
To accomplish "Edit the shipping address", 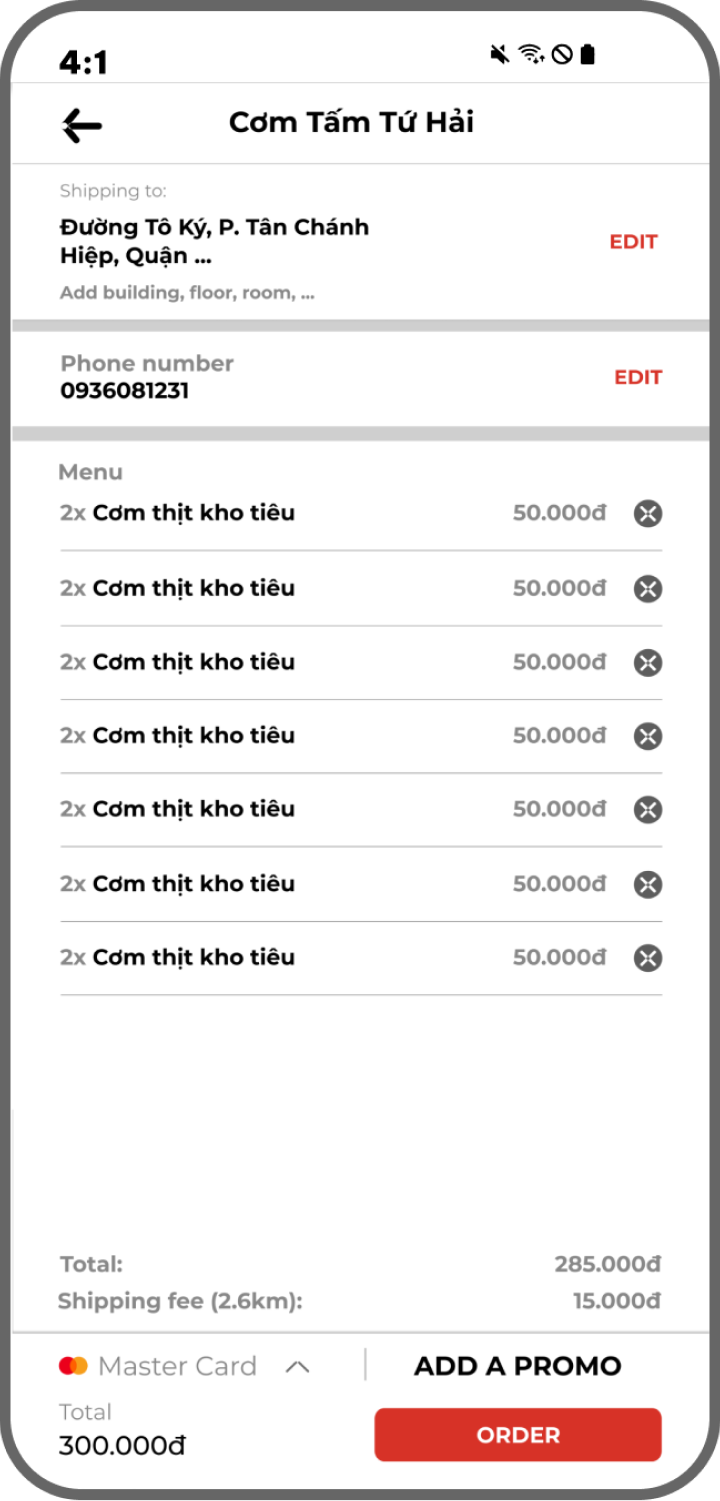I will pyautogui.click(x=633, y=242).
